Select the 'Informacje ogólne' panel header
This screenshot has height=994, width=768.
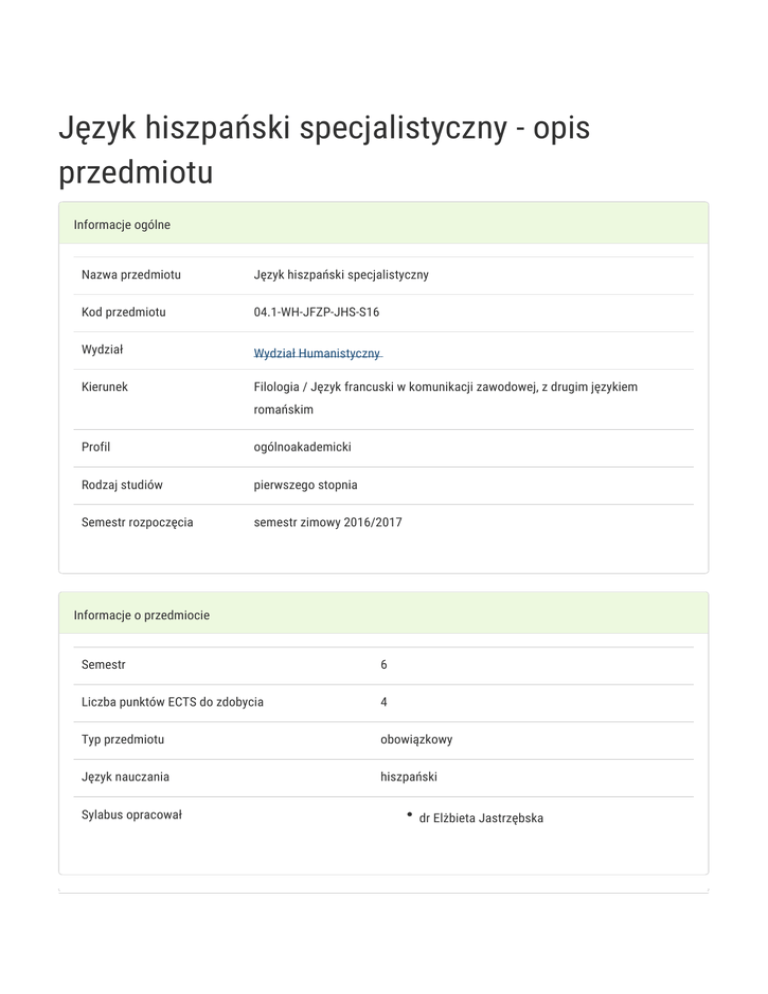[122, 225]
